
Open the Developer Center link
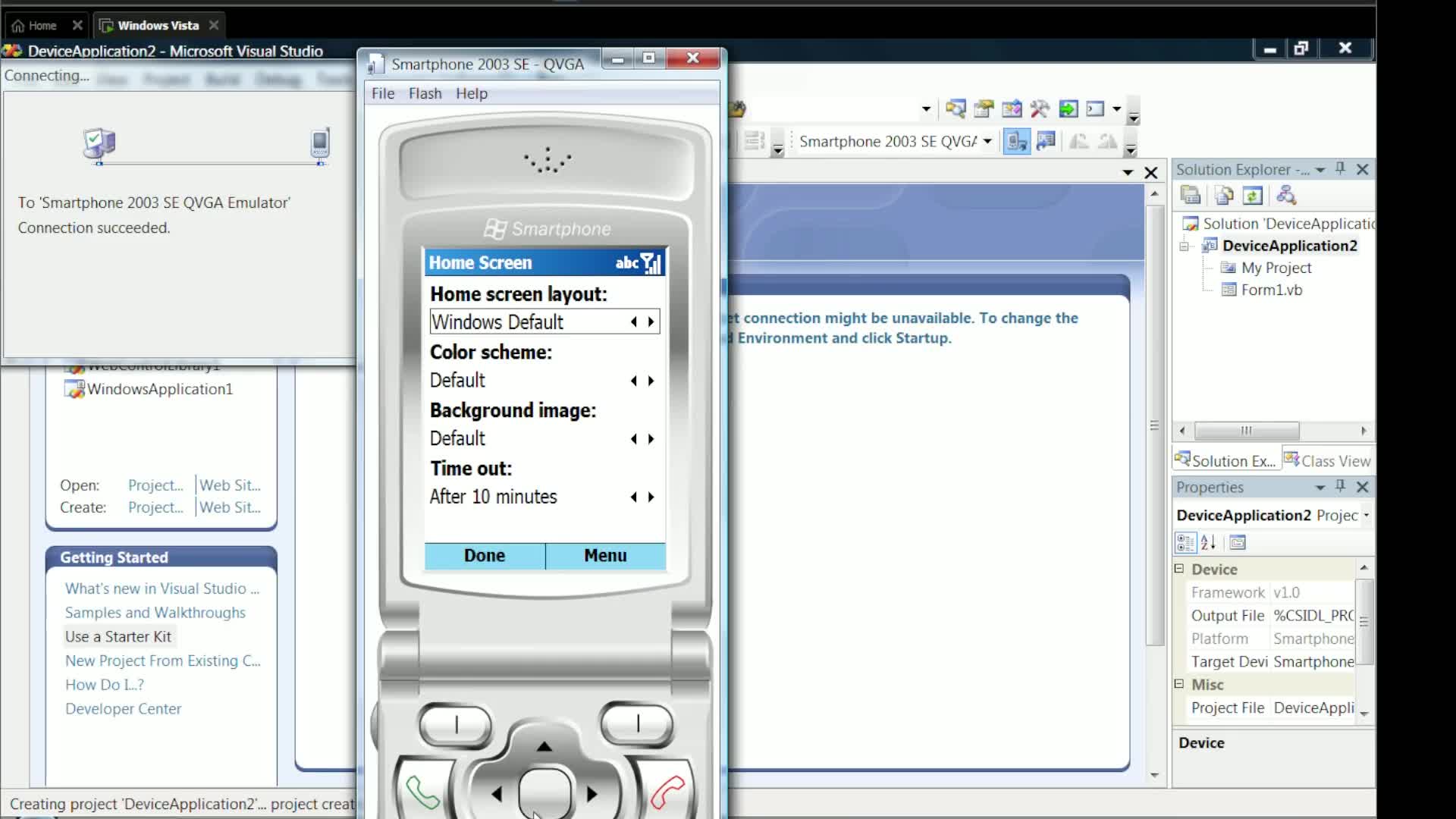click(123, 709)
